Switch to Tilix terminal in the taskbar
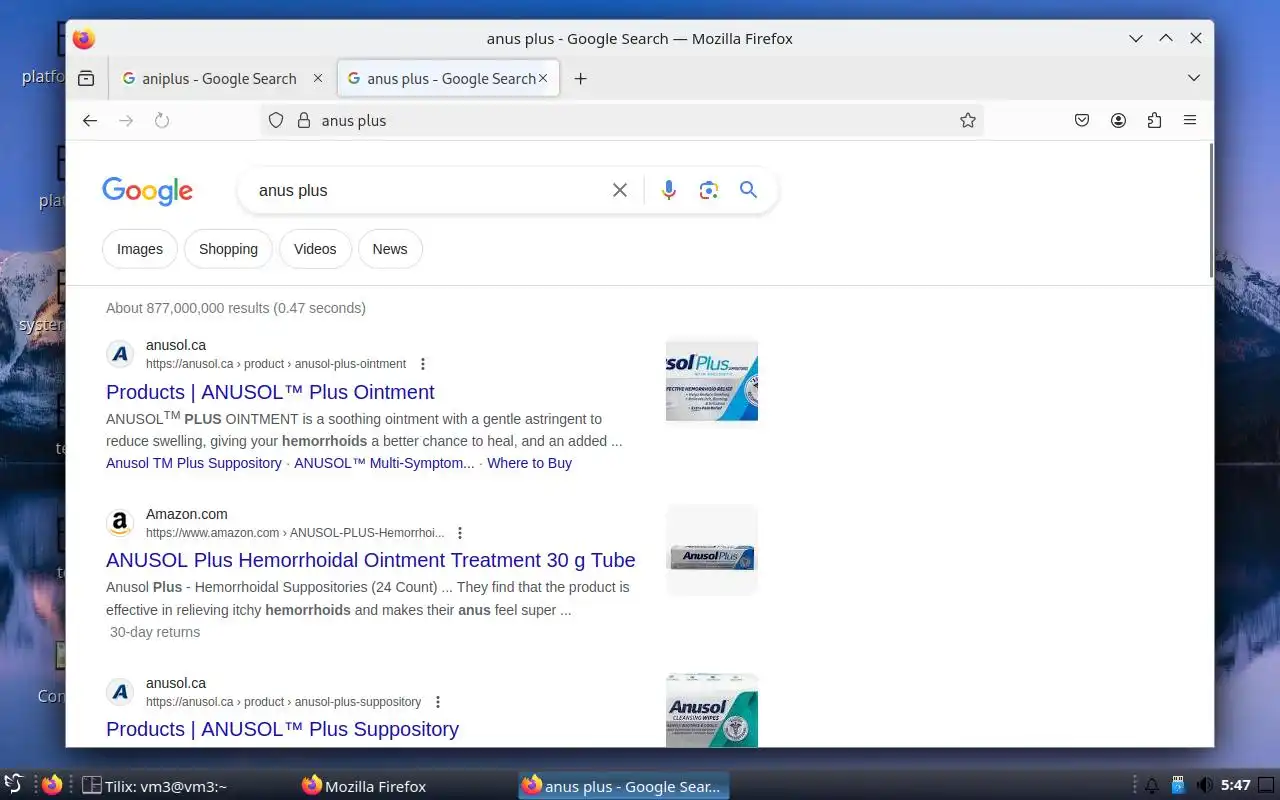The width and height of the screenshot is (1280, 800). [x=155, y=786]
